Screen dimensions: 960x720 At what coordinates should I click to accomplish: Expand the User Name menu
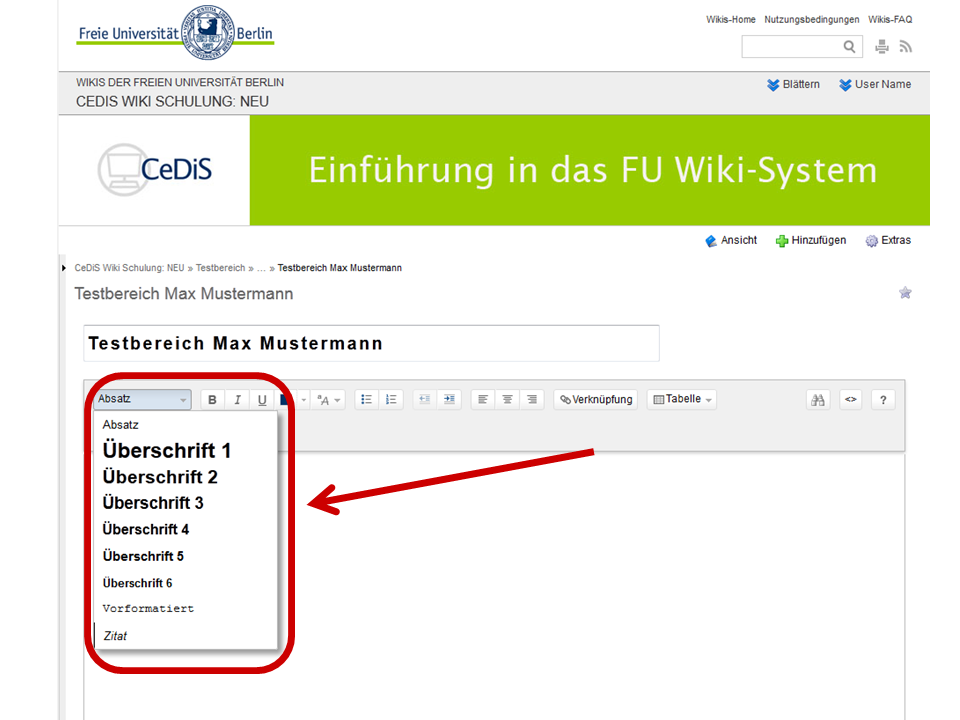875,84
